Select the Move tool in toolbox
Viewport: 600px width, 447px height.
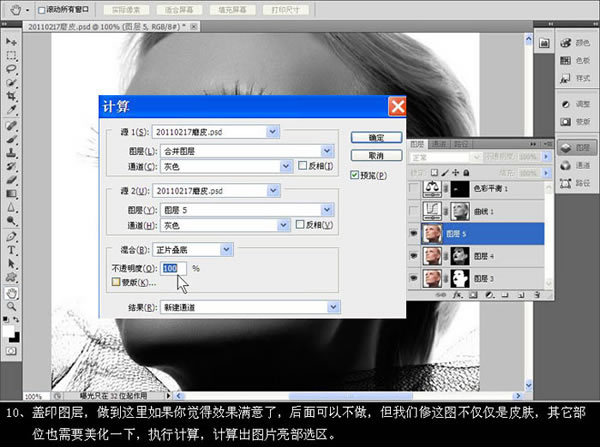click(11, 41)
